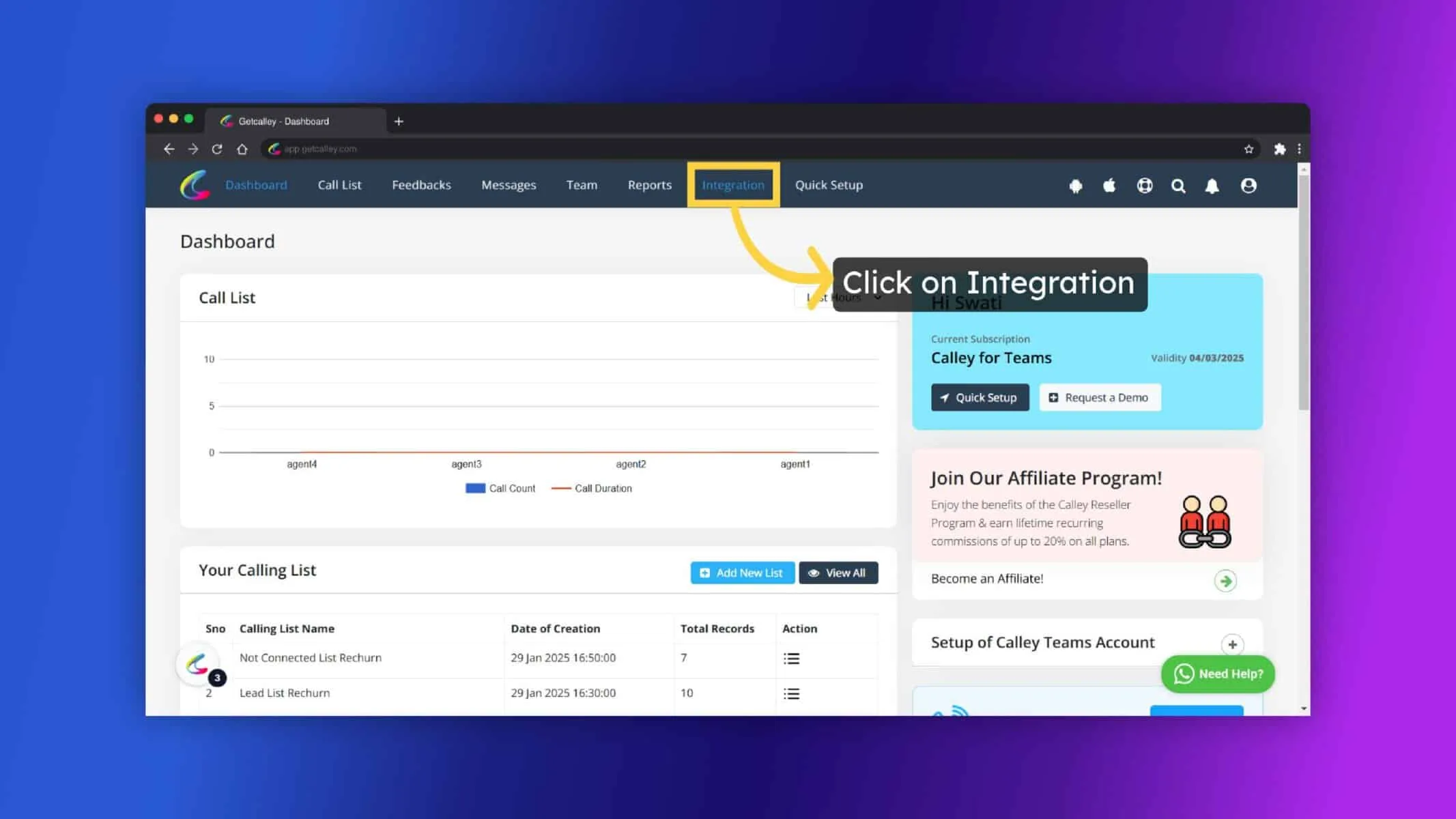Click 'Date of Creation' column header
The height and width of the screenshot is (819, 1456).
click(x=556, y=629)
